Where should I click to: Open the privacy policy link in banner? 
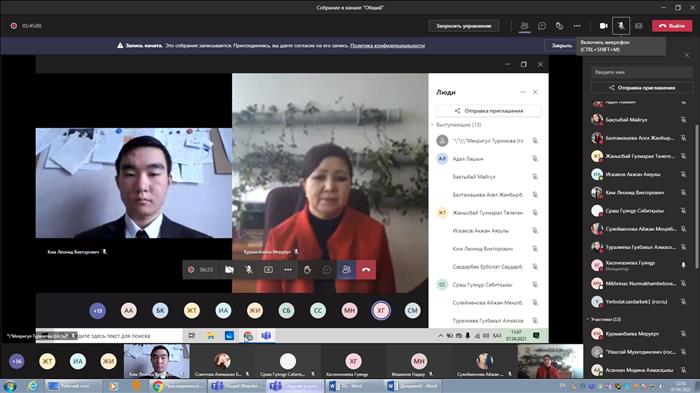tap(387, 46)
